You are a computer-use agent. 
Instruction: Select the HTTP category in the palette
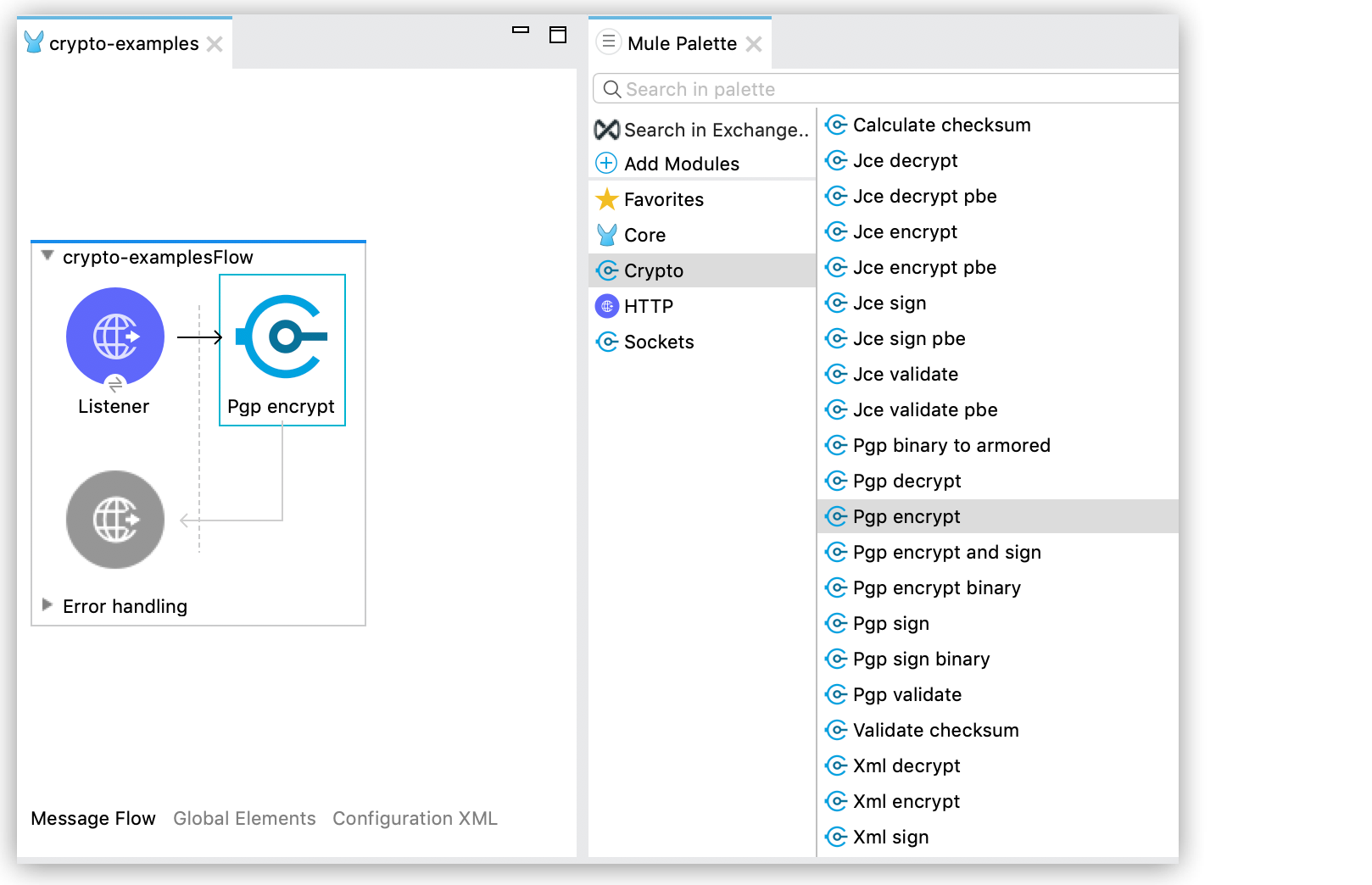[x=649, y=306]
